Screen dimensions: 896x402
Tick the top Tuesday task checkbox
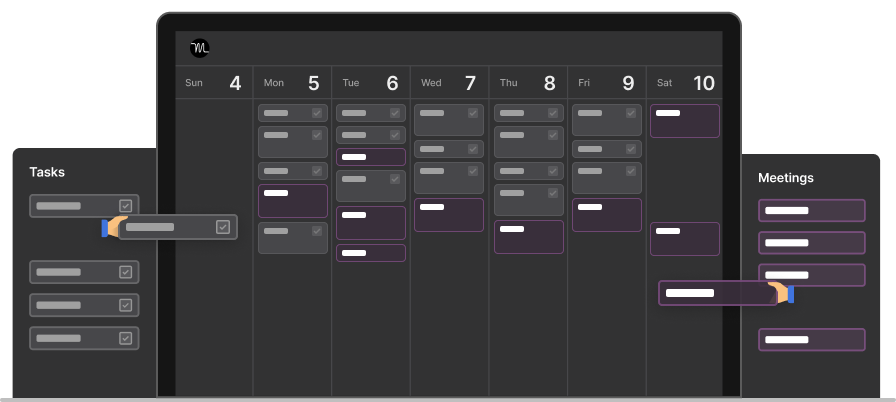tap(395, 113)
